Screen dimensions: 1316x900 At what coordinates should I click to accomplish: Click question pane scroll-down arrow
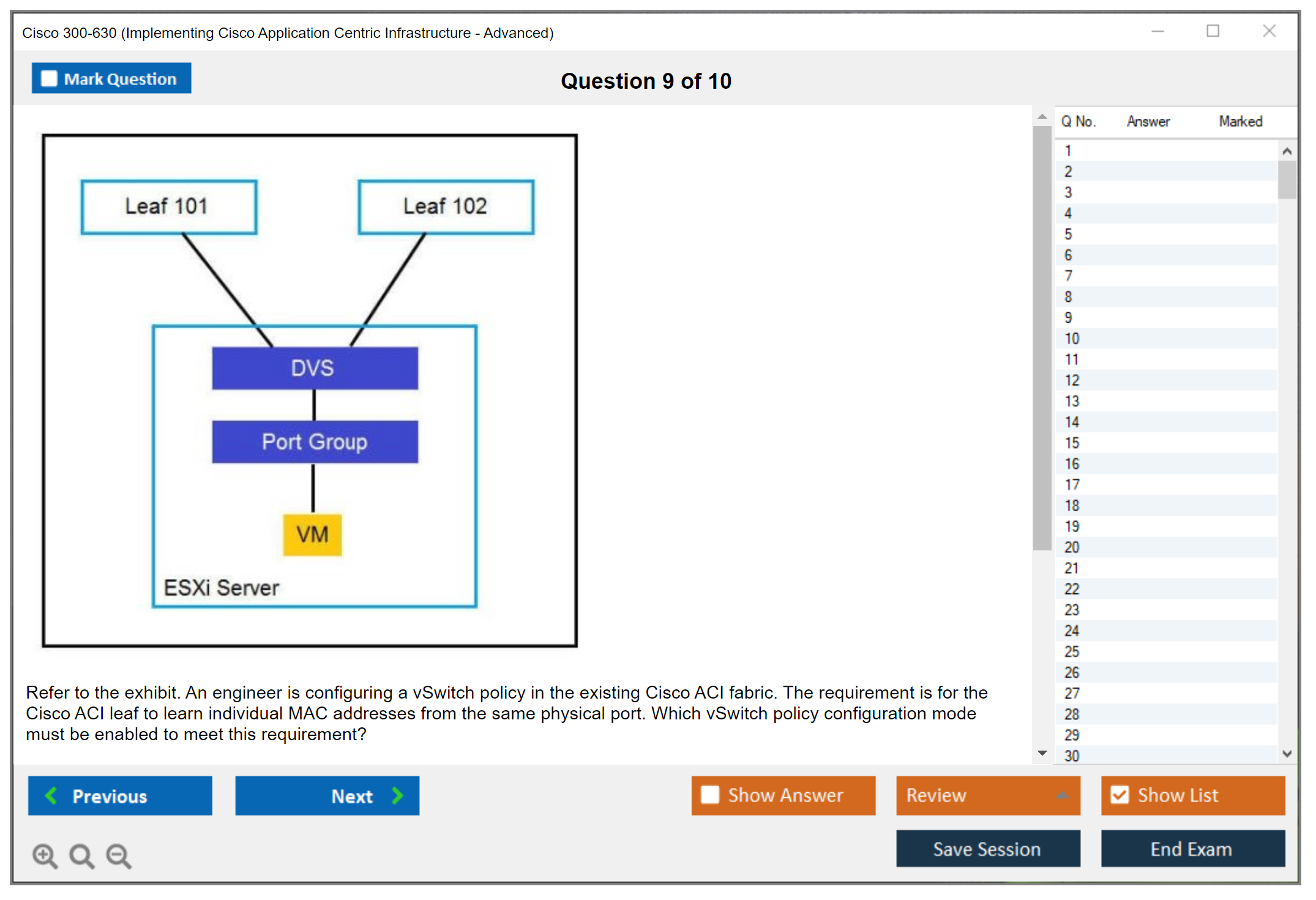1042,753
